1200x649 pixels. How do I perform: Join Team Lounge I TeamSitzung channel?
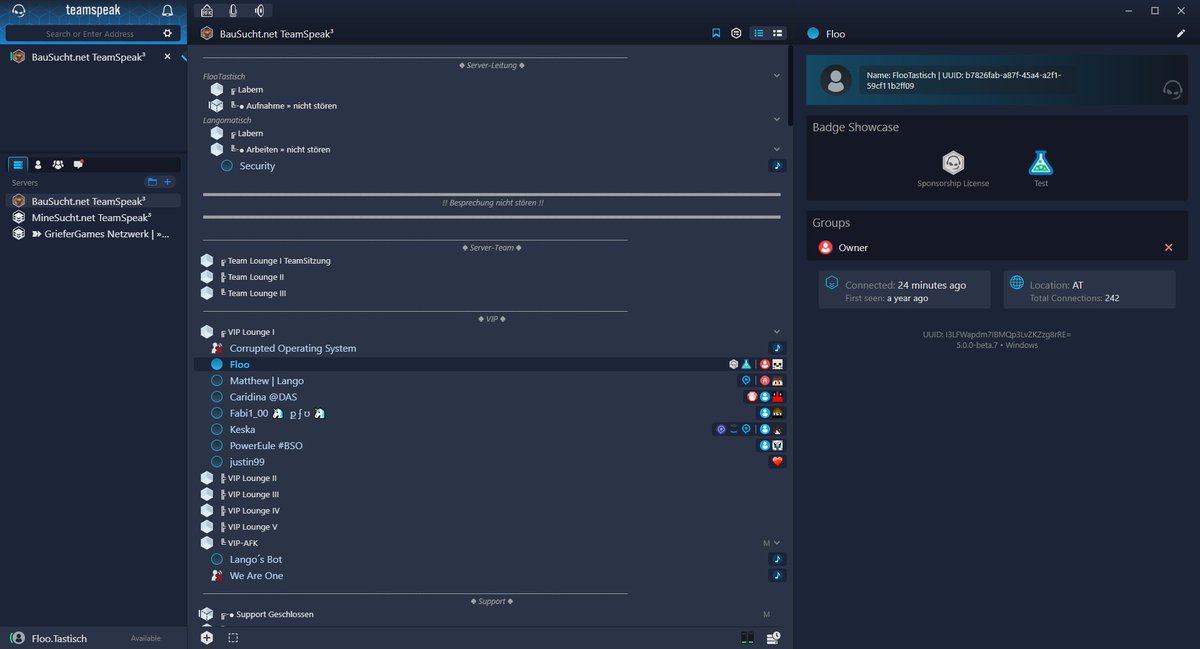[279, 261]
